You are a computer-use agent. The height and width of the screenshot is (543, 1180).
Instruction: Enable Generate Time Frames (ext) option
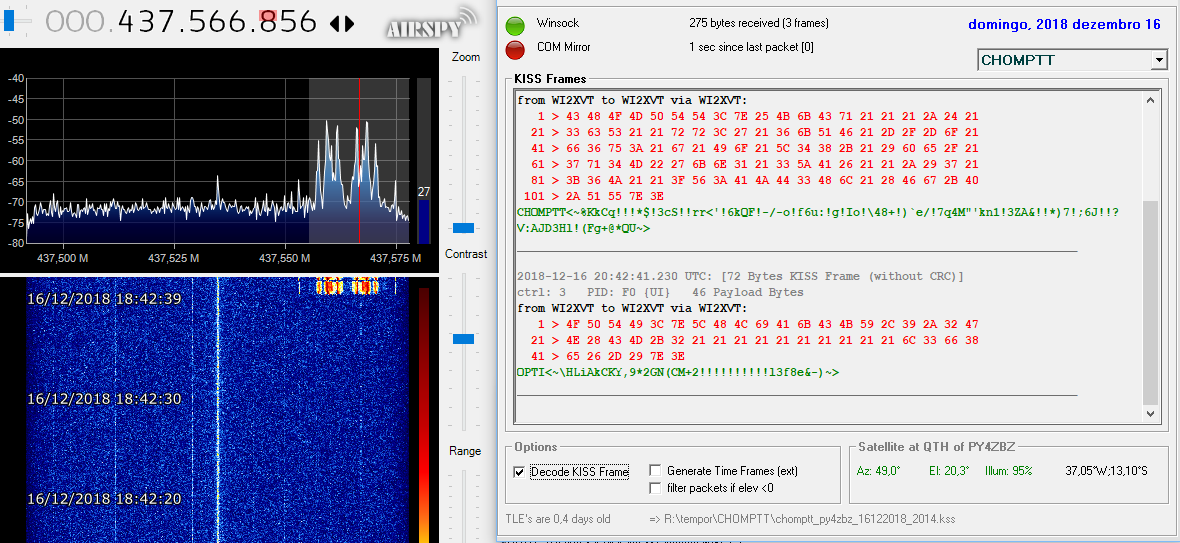pos(656,471)
